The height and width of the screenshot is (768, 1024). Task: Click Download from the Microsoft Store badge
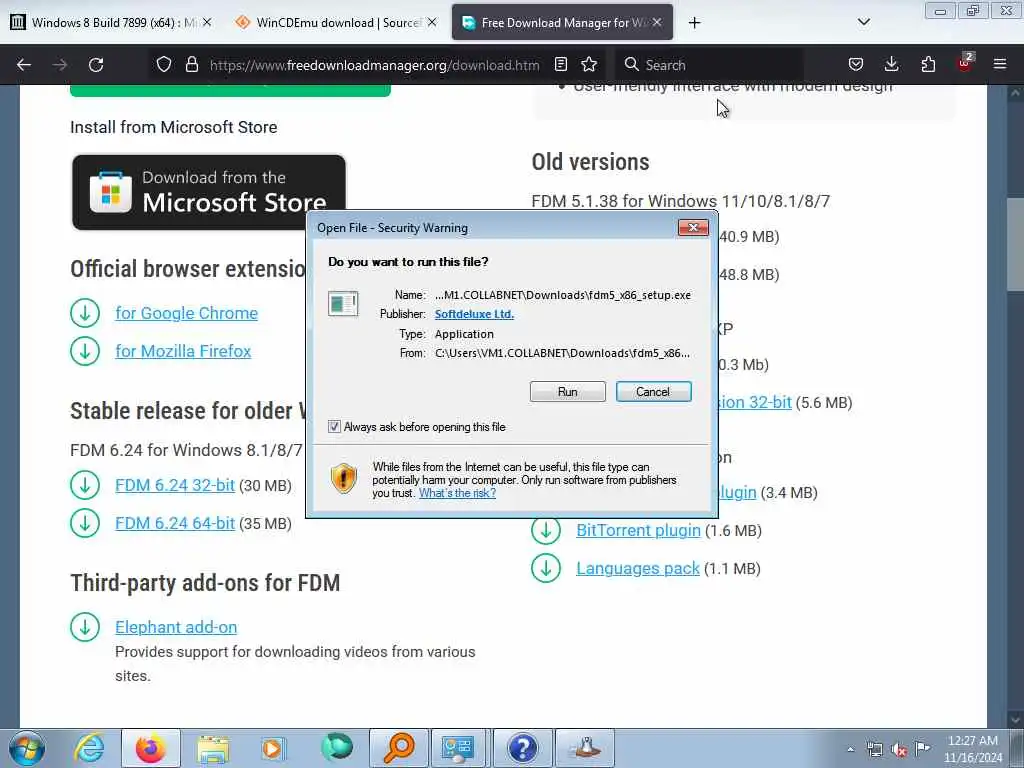click(209, 193)
